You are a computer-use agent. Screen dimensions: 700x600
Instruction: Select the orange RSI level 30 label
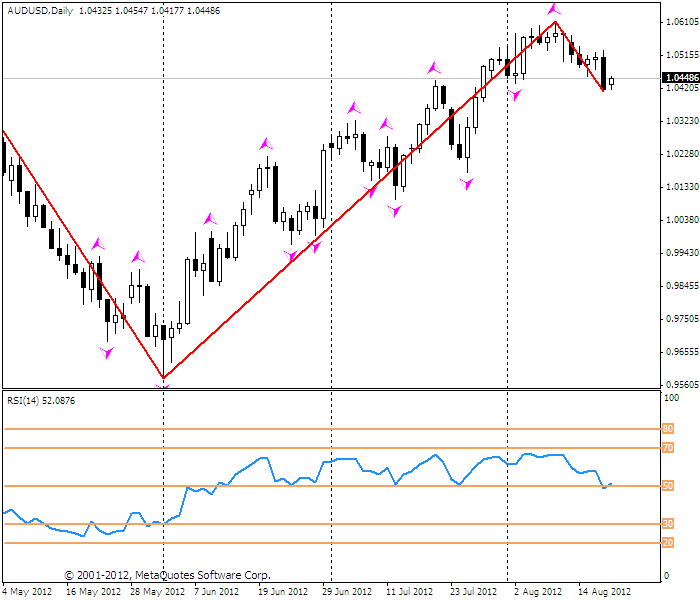(668, 524)
